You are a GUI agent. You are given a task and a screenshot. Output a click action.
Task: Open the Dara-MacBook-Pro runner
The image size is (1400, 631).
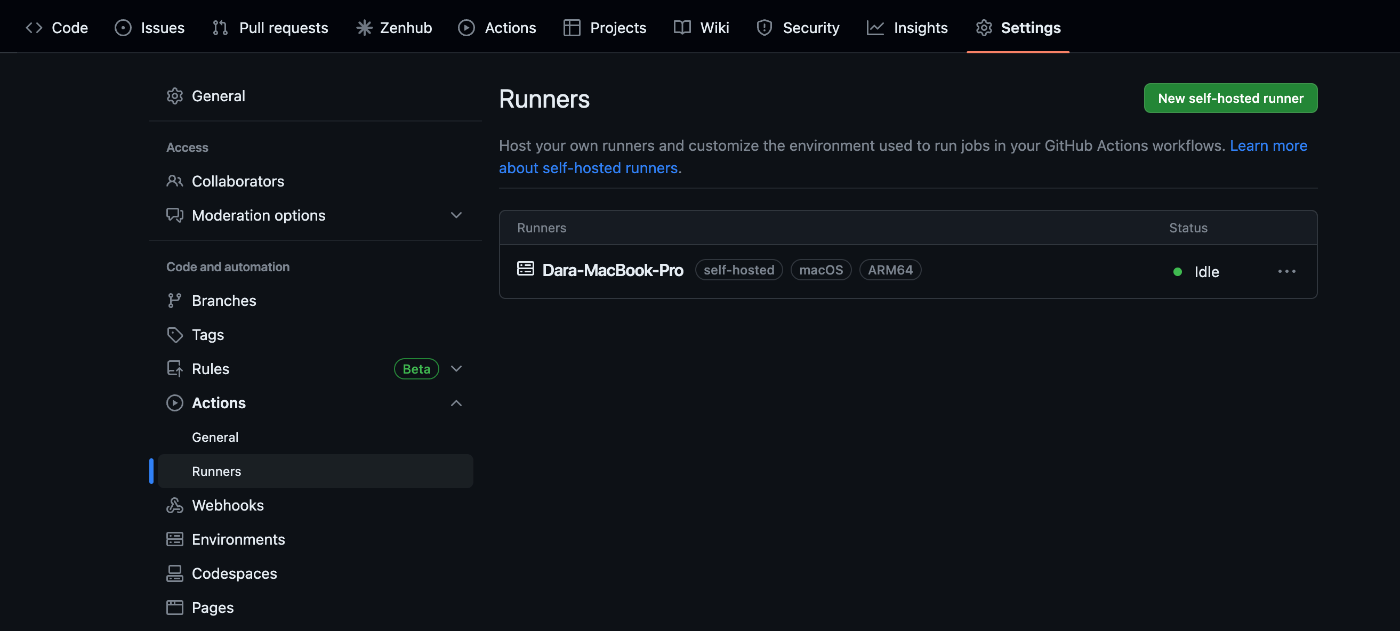coord(613,270)
